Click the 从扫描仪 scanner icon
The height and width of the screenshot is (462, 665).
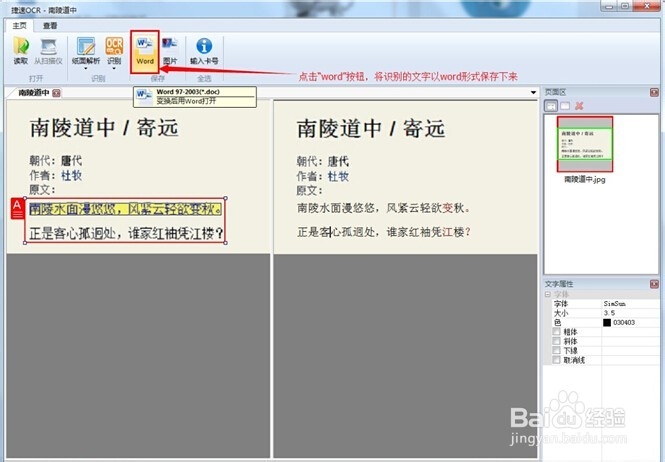[48, 46]
